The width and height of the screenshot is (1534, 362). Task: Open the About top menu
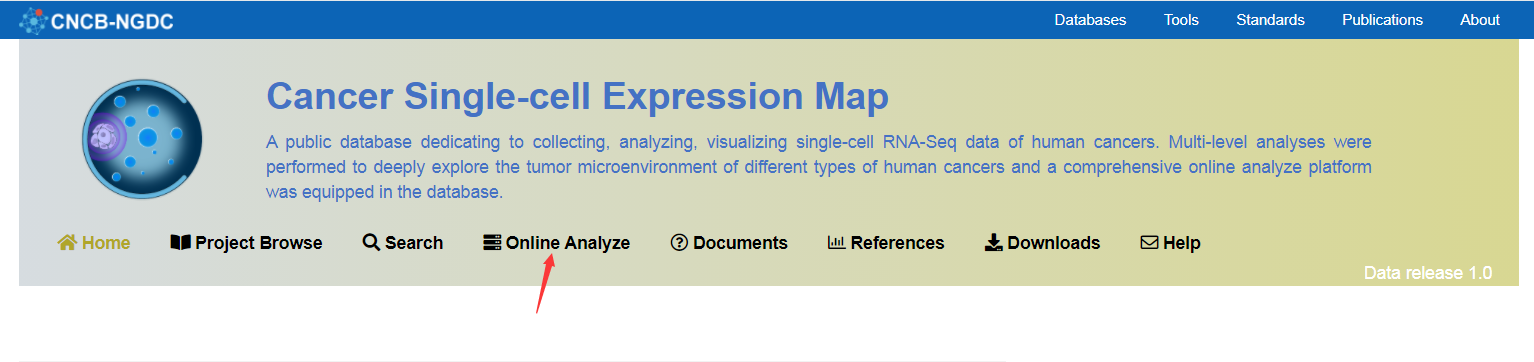1480,20
